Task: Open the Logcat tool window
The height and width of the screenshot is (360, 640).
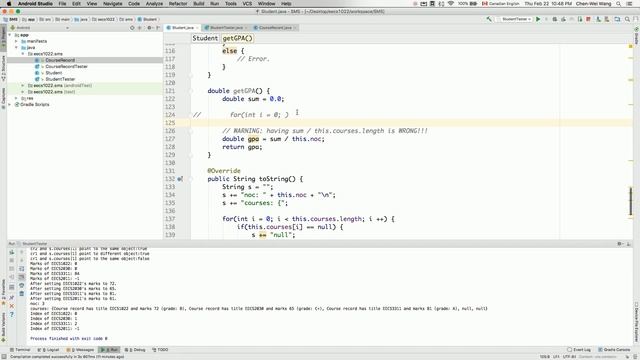Action: 49,350
